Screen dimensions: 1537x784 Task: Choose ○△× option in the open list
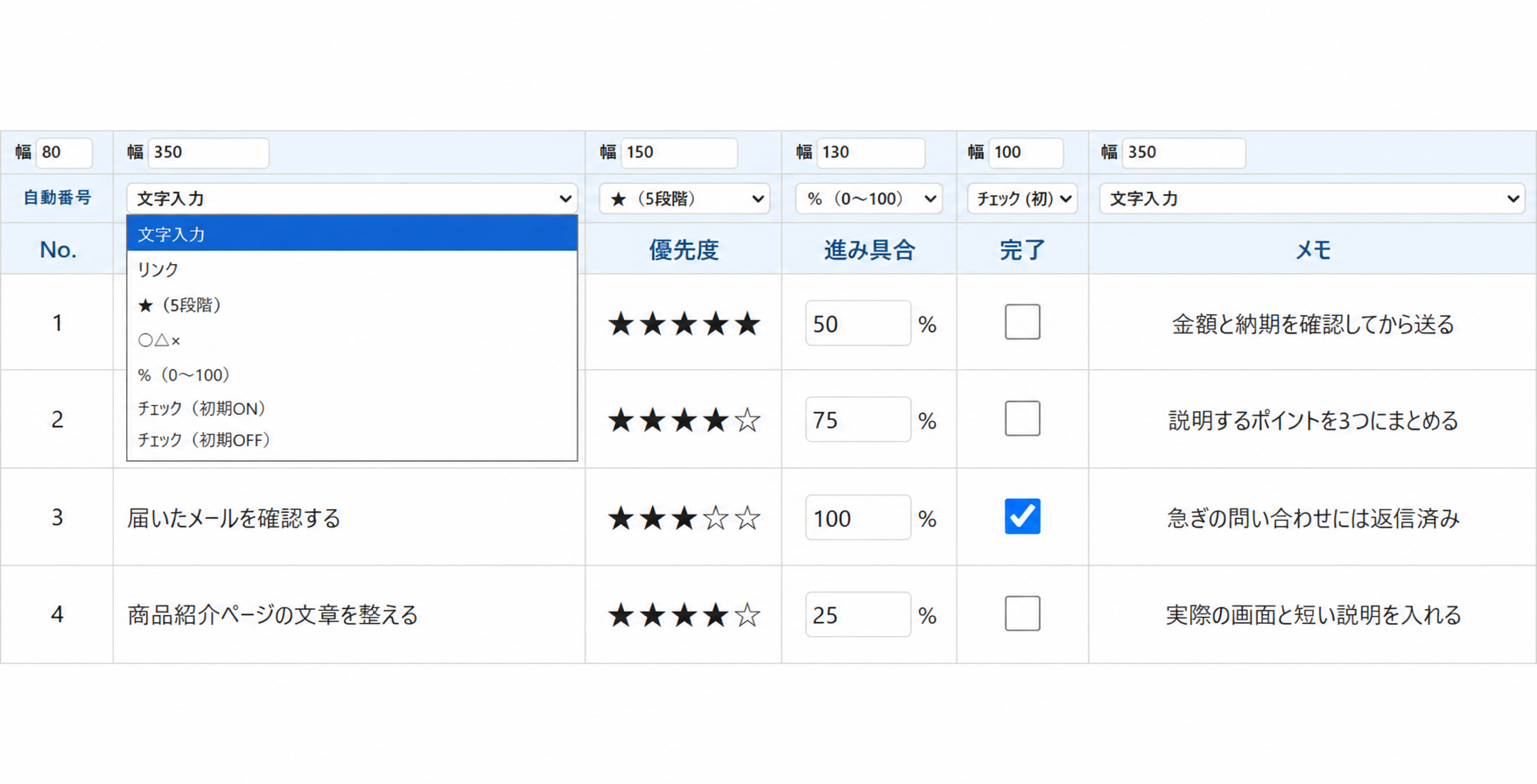click(352, 339)
